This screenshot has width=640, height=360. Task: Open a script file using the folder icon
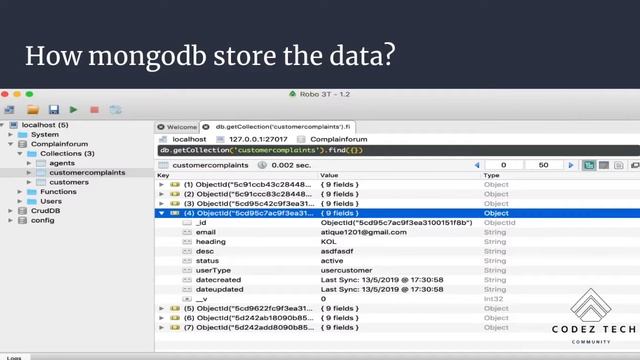click(x=33, y=110)
